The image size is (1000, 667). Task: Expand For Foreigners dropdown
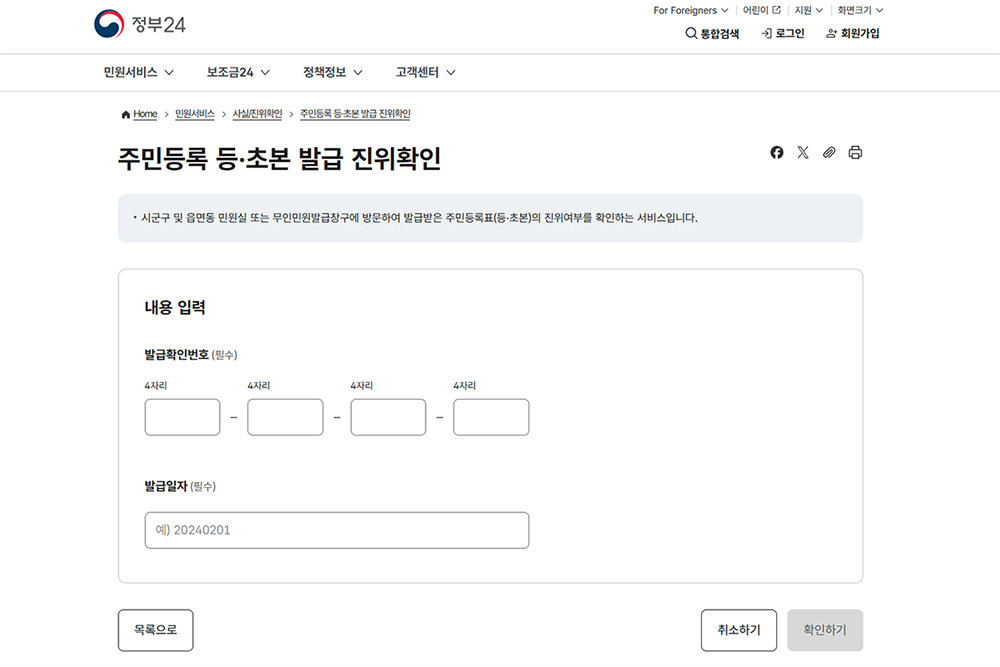[x=690, y=10]
